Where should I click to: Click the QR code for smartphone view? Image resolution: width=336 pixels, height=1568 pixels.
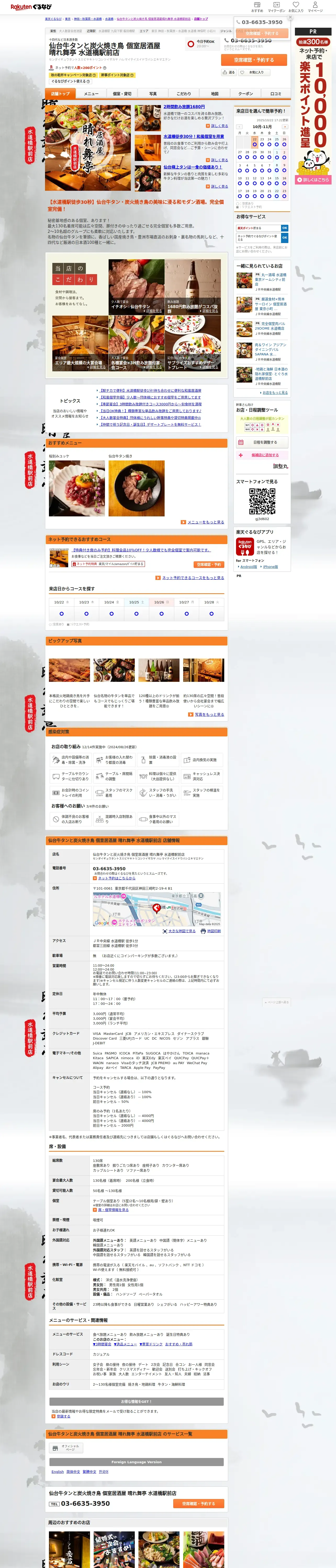coord(262,501)
